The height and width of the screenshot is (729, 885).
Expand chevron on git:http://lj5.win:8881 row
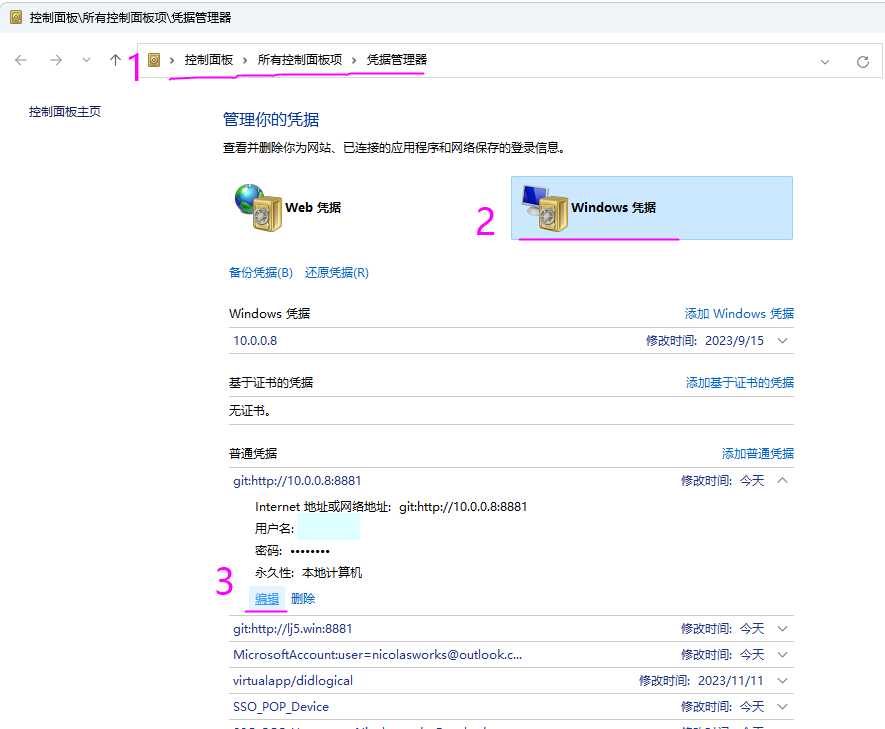click(782, 629)
